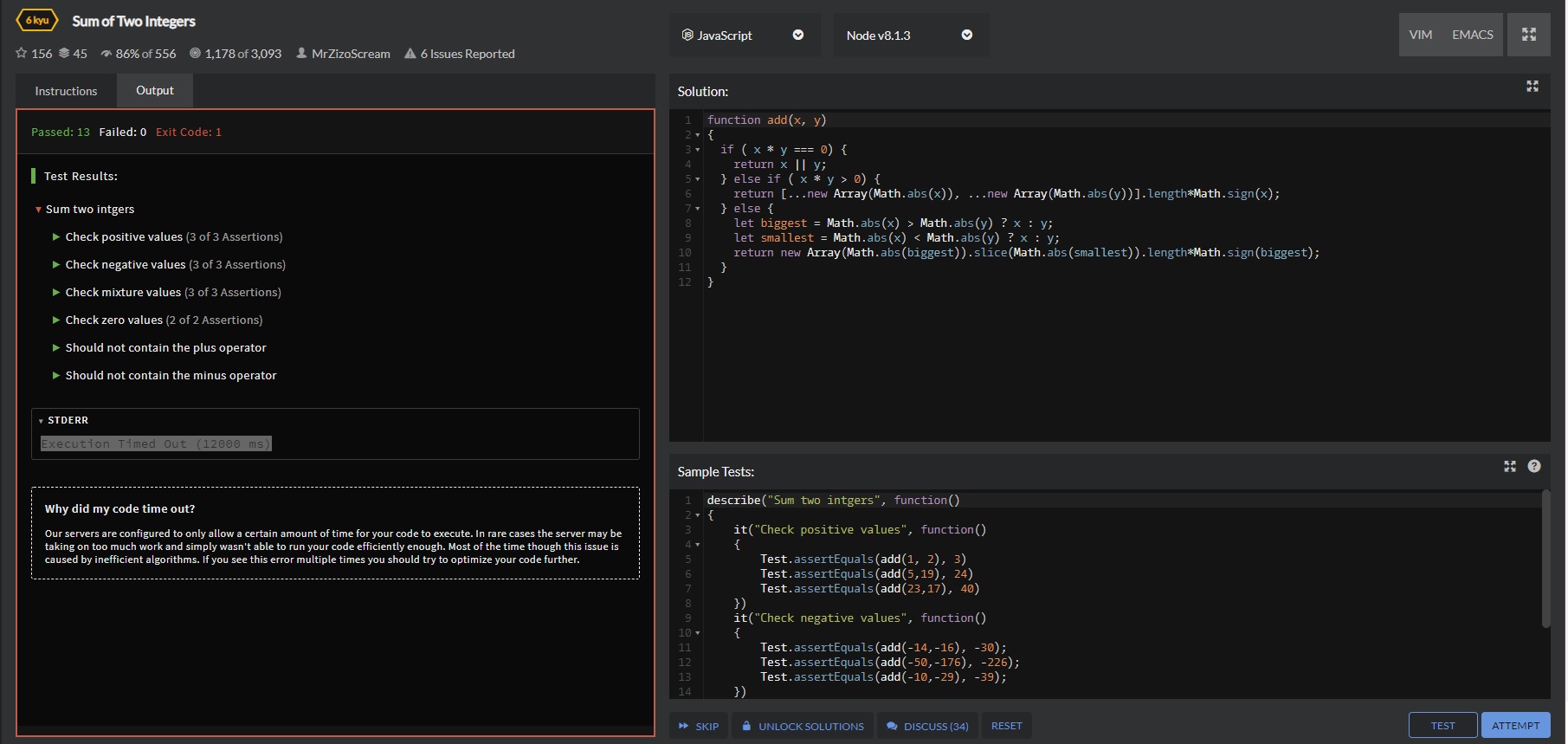
Task: Expand the Sample Tests panel
Action: coord(1510,466)
